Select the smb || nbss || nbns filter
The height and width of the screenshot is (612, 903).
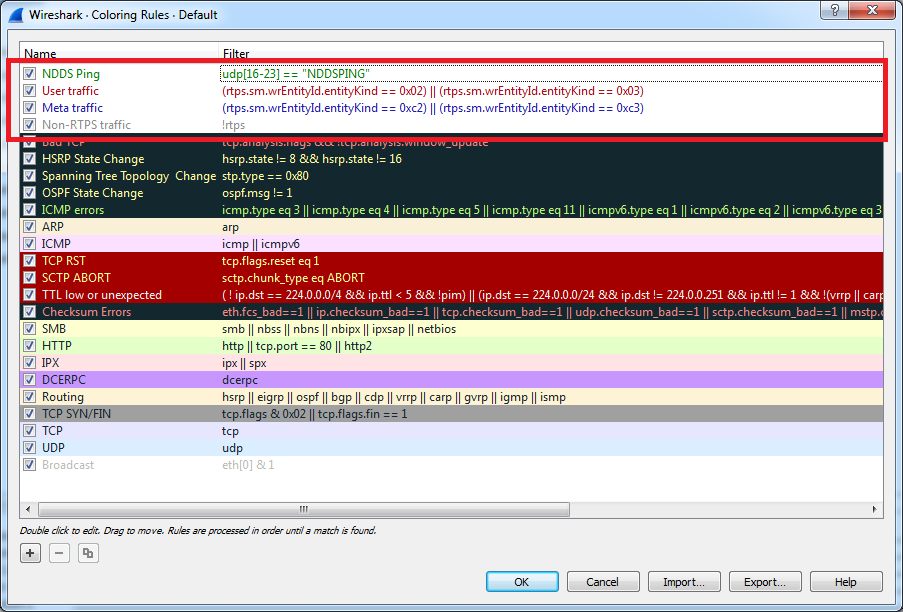point(339,329)
